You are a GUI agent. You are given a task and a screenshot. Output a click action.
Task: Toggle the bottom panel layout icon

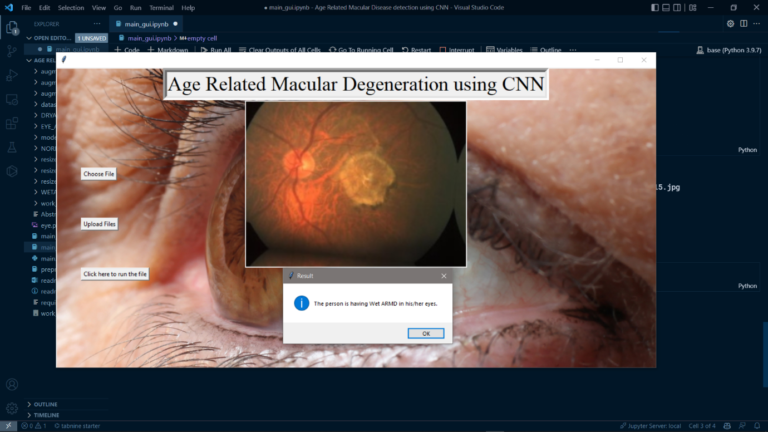click(x=666, y=7)
